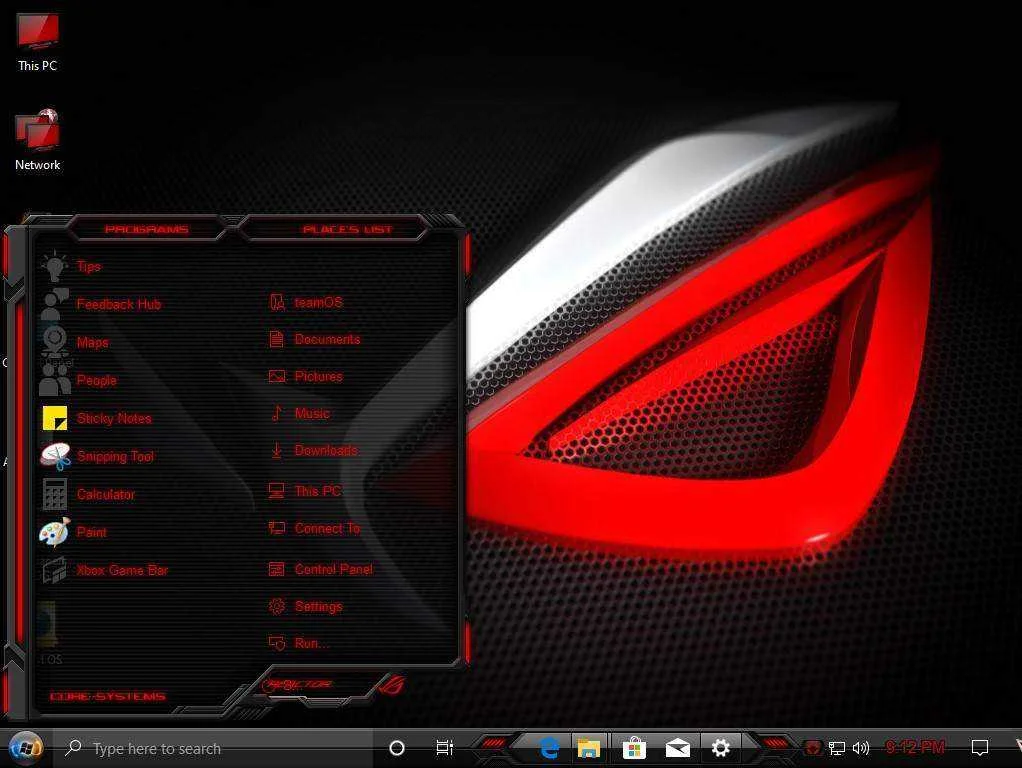Click the Calculator program icon

click(x=55, y=494)
